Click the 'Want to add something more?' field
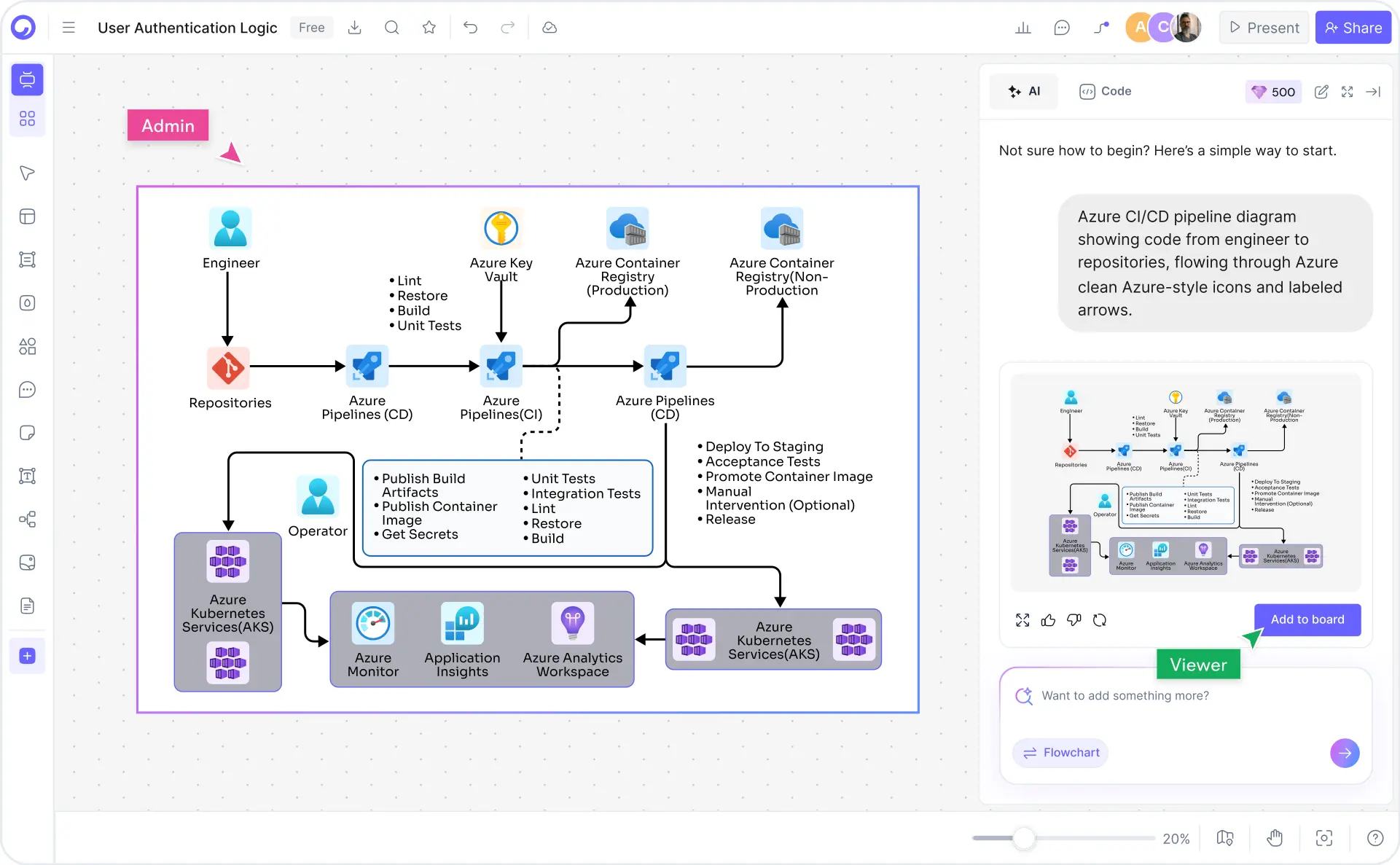1400x865 pixels. tap(1130, 696)
